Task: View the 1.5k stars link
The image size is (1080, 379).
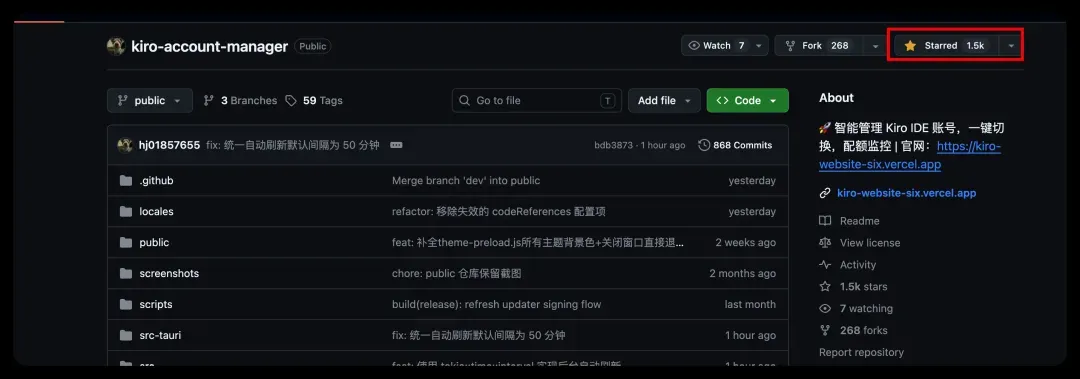Action: [x=864, y=287]
